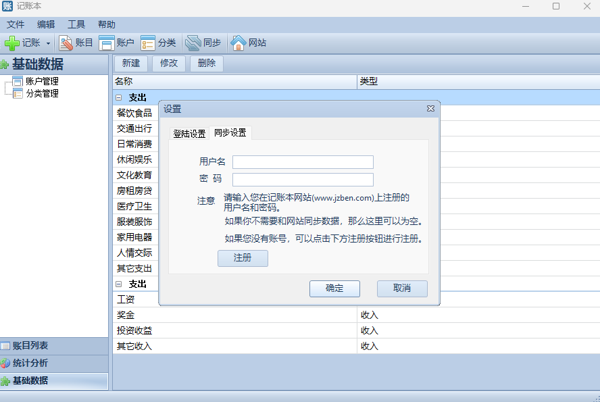Open the 分类 categories toolbar icon
This screenshot has height=402, width=600.
(x=148, y=43)
